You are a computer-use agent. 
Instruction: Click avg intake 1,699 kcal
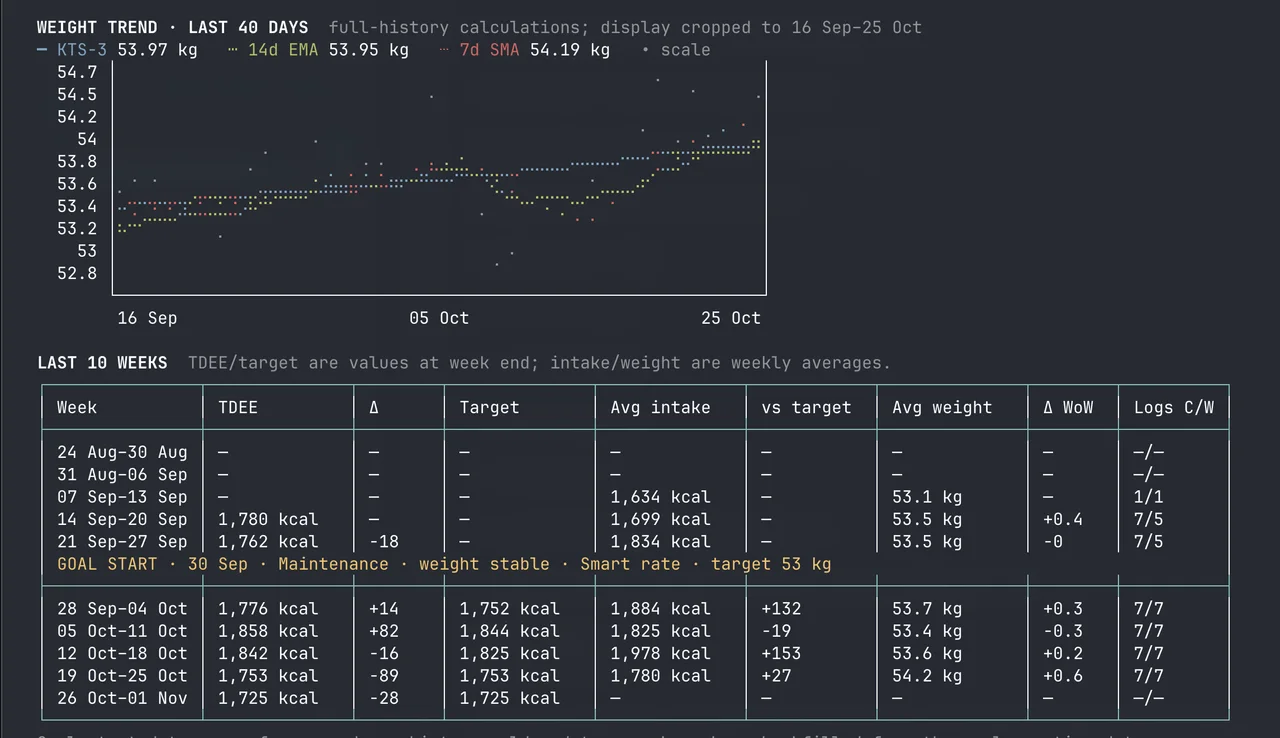pyautogui.click(x=661, y=519)
